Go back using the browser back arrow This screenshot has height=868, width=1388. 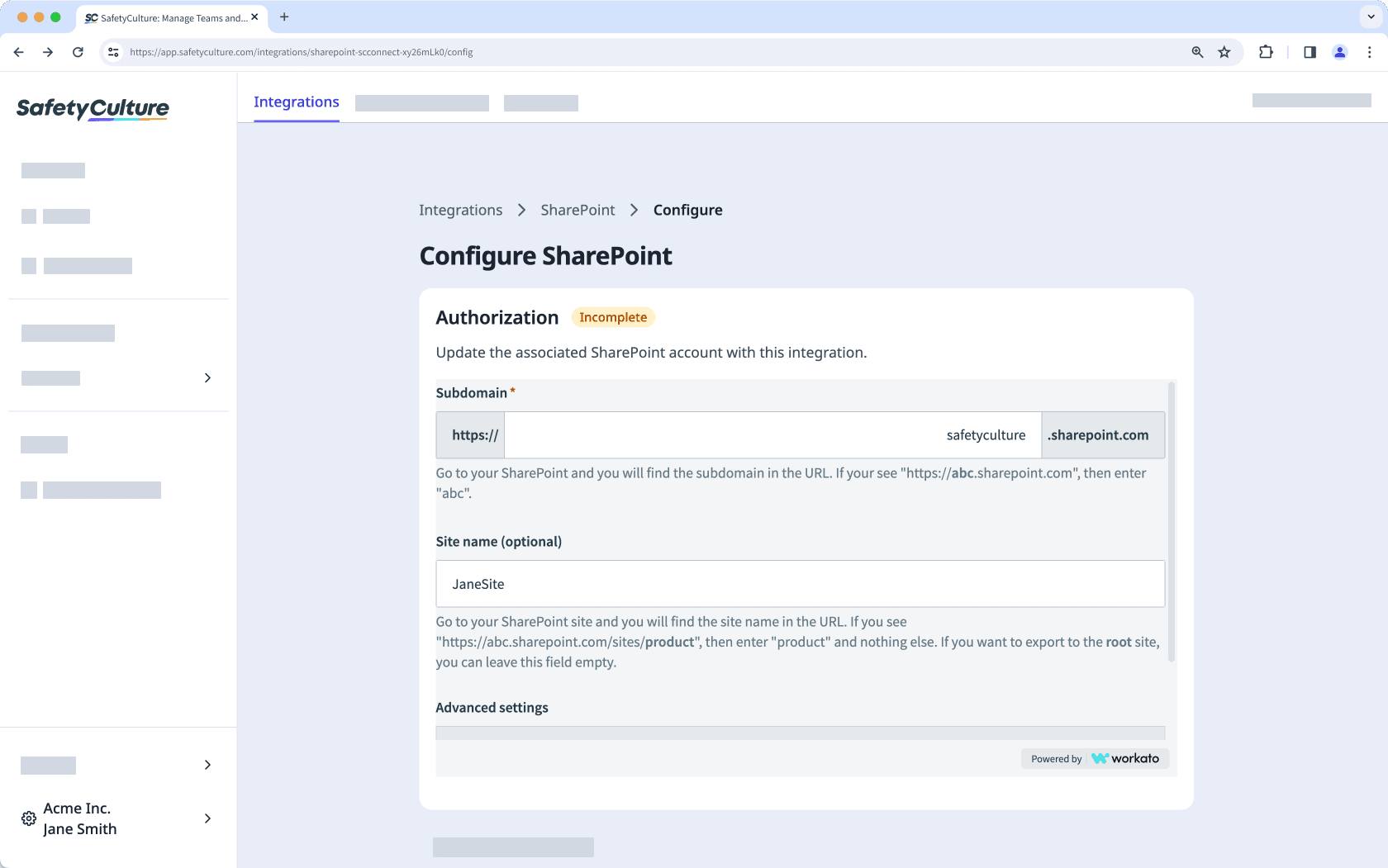pyautogui.click(x=18, y=52)
